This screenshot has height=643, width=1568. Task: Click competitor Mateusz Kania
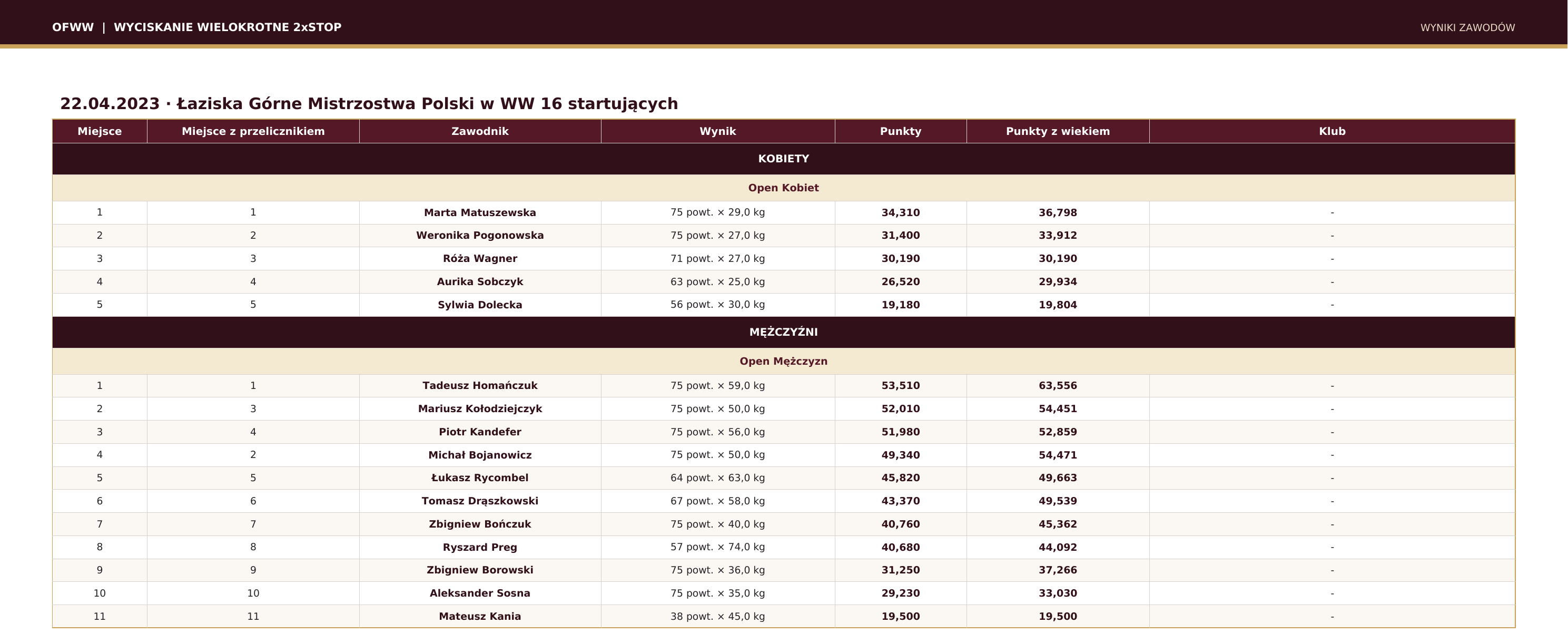pos(480,616)
